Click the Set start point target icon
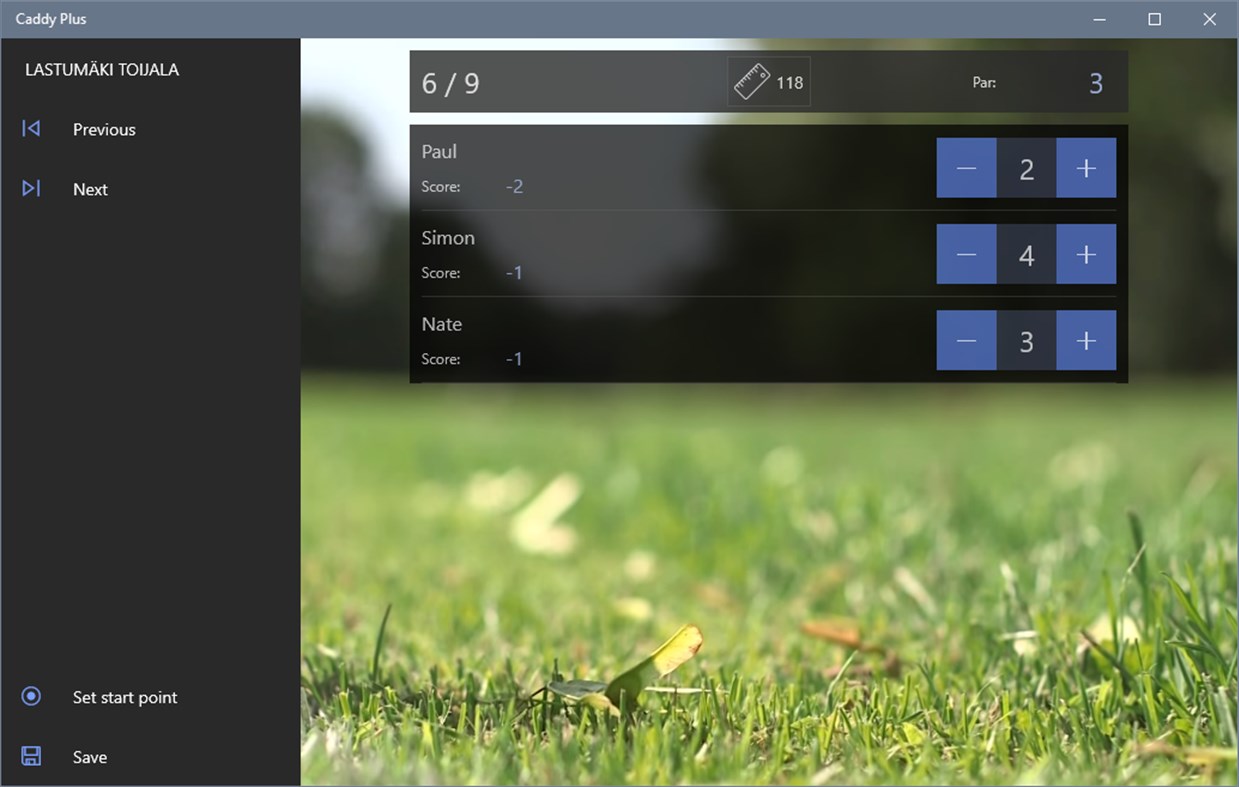The image size is (1239, 787). click(31, 696)
